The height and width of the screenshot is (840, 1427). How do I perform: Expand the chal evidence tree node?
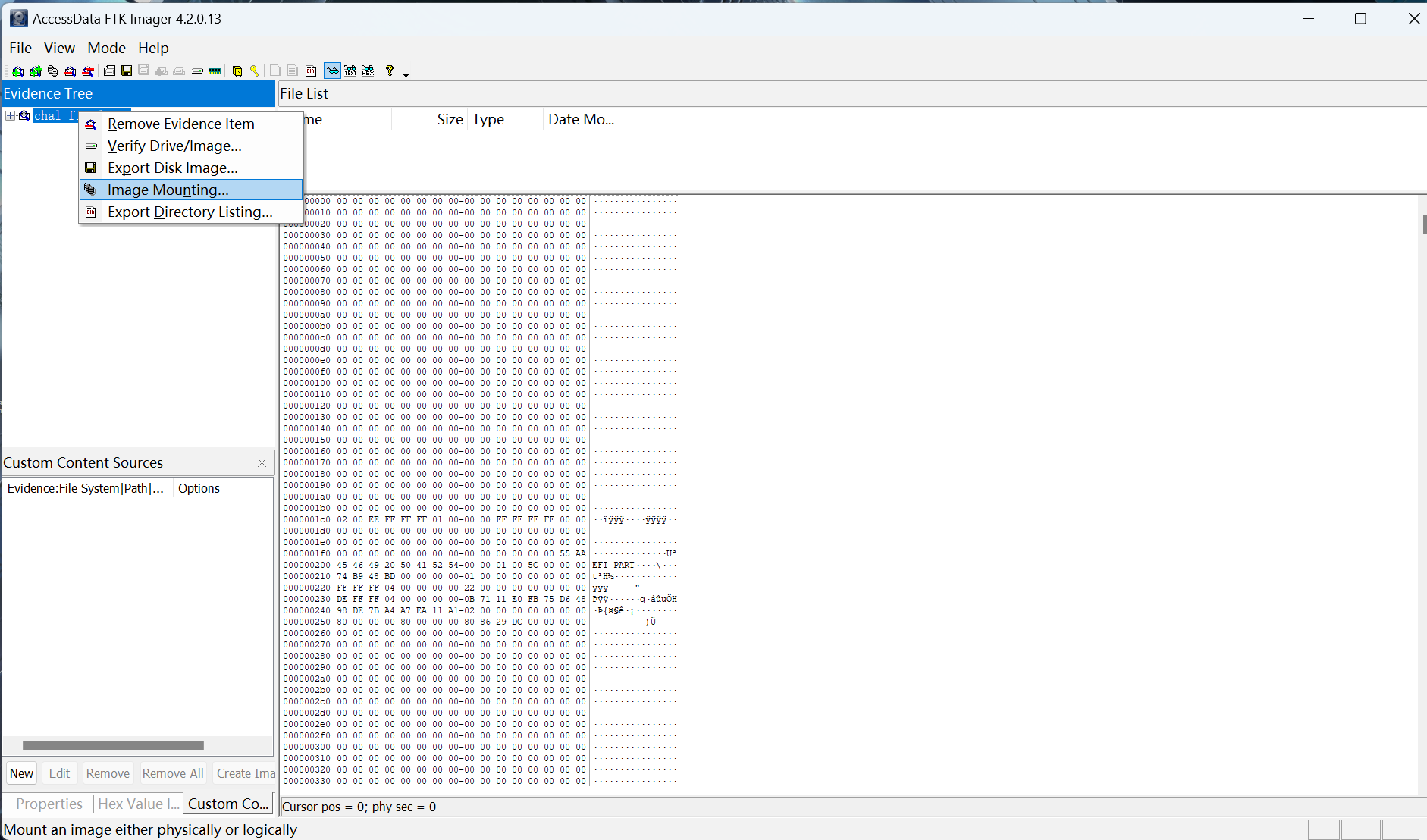(x=10, y=115)
